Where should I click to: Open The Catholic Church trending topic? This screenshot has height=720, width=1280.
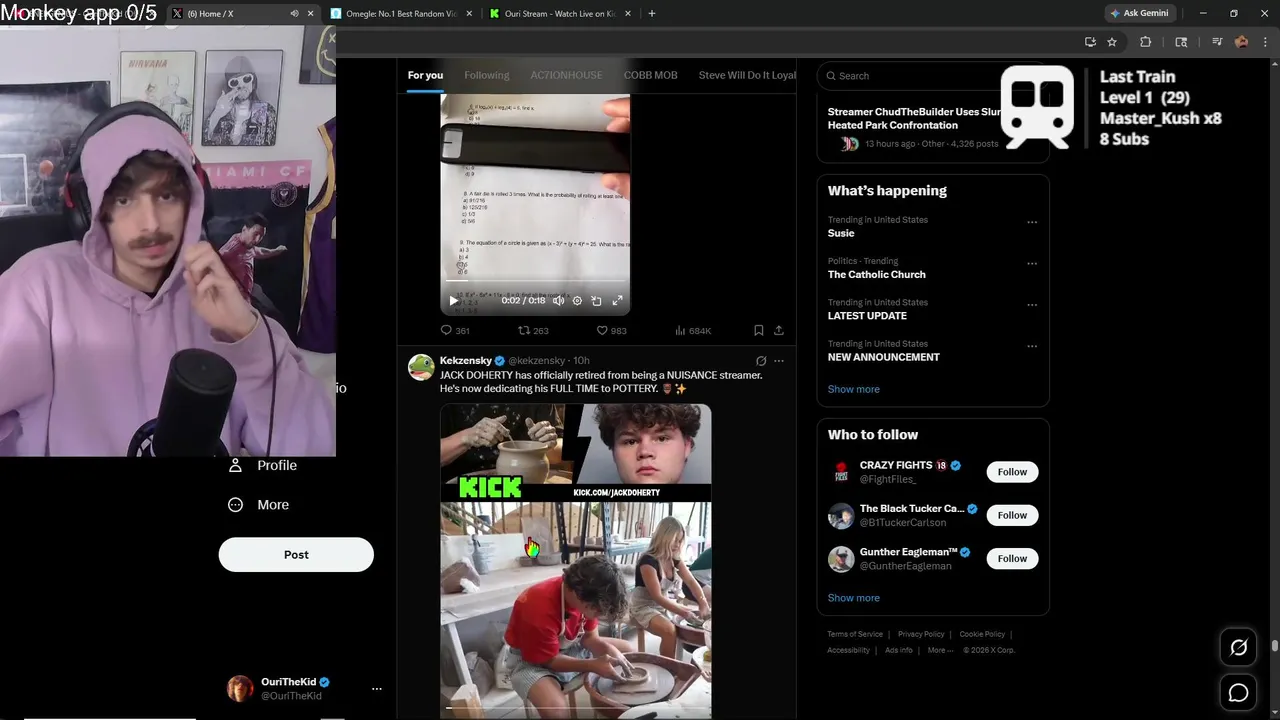point(876,274)
